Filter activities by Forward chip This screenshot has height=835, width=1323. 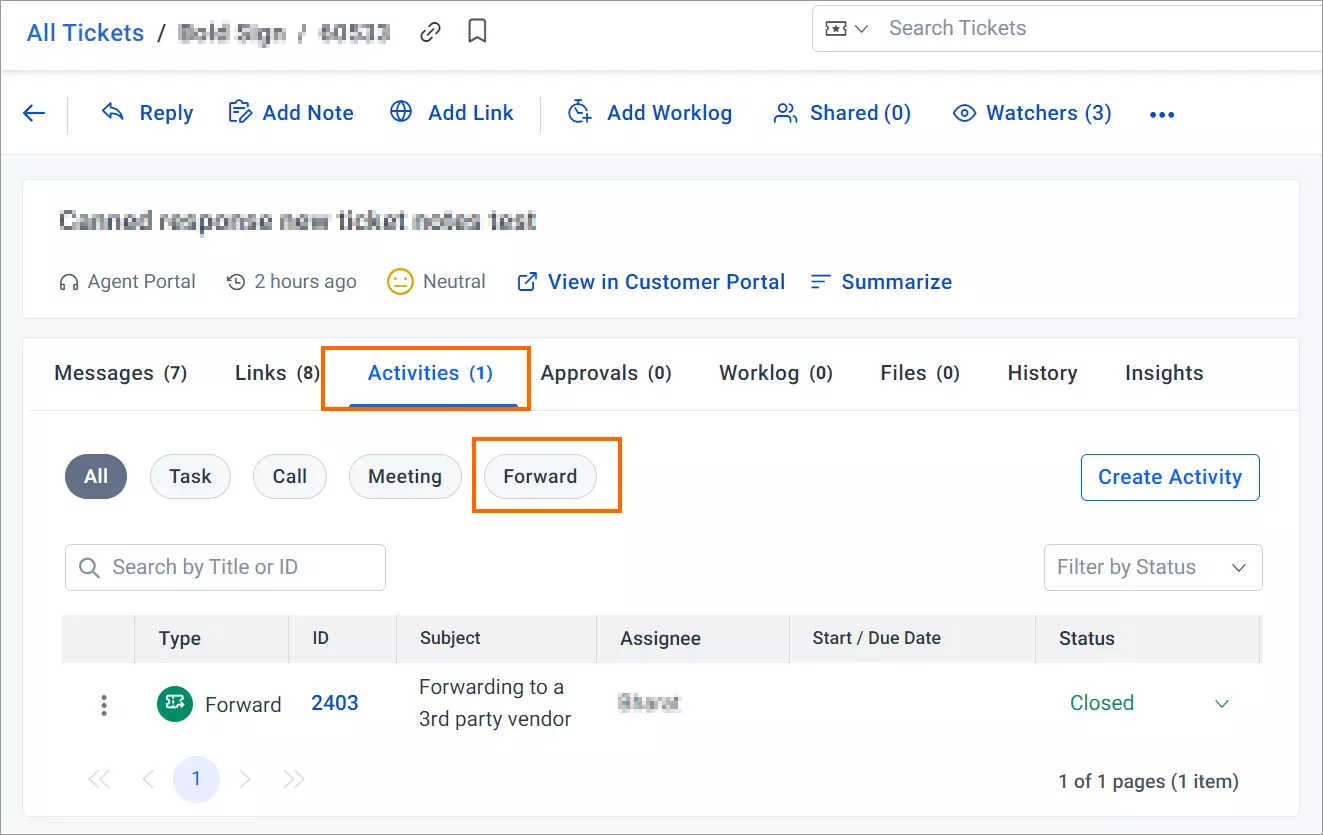point(540,477)
